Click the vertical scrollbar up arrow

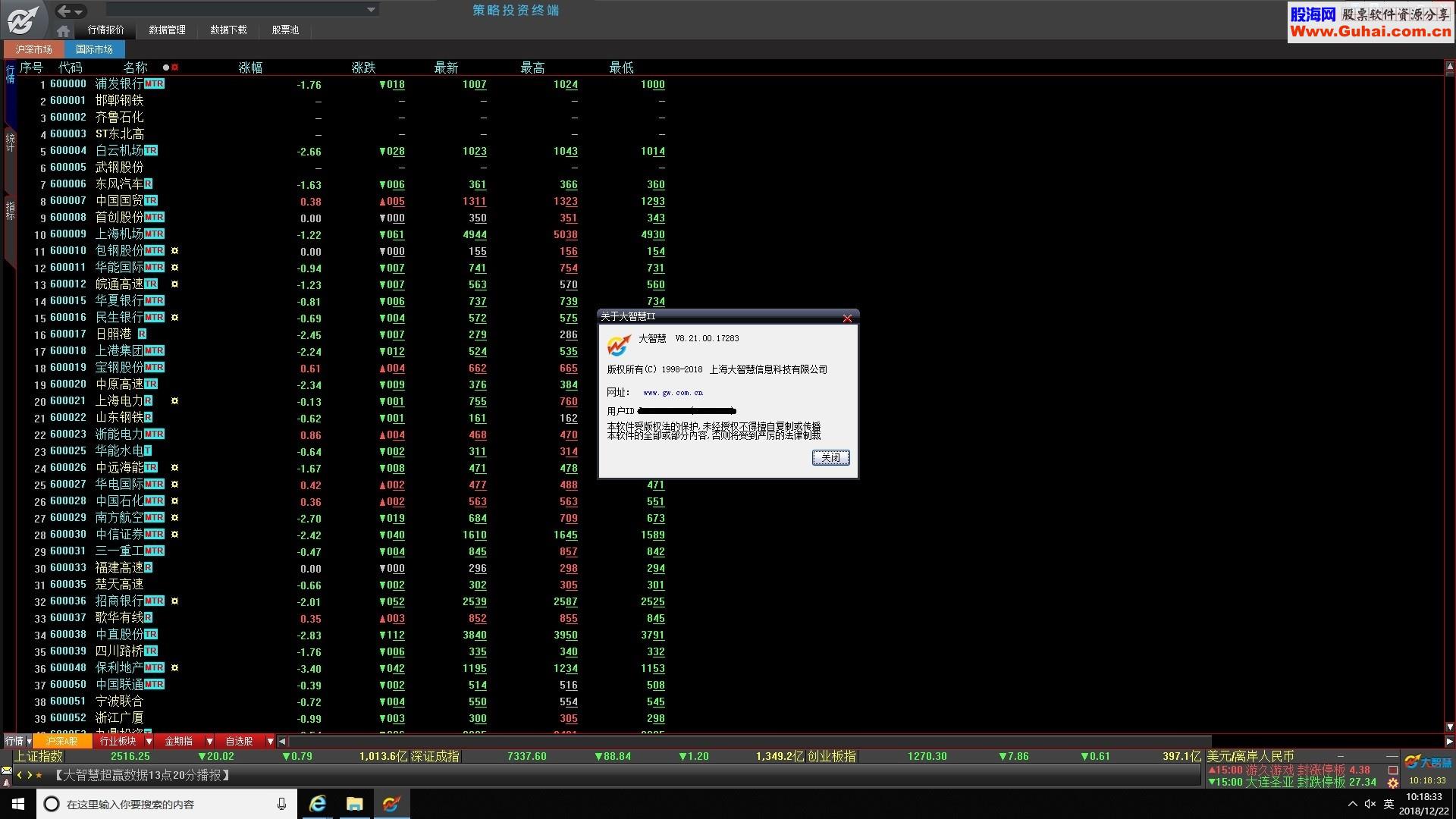[1450, 67]
